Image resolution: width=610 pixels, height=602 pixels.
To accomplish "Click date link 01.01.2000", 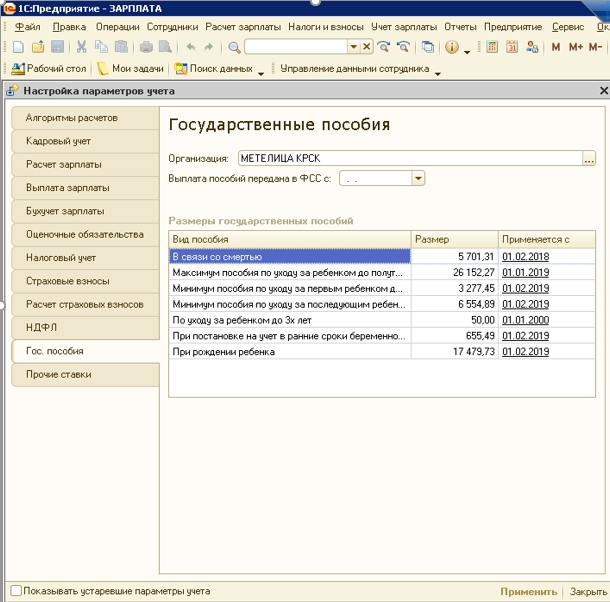I will tap(525, 320).
